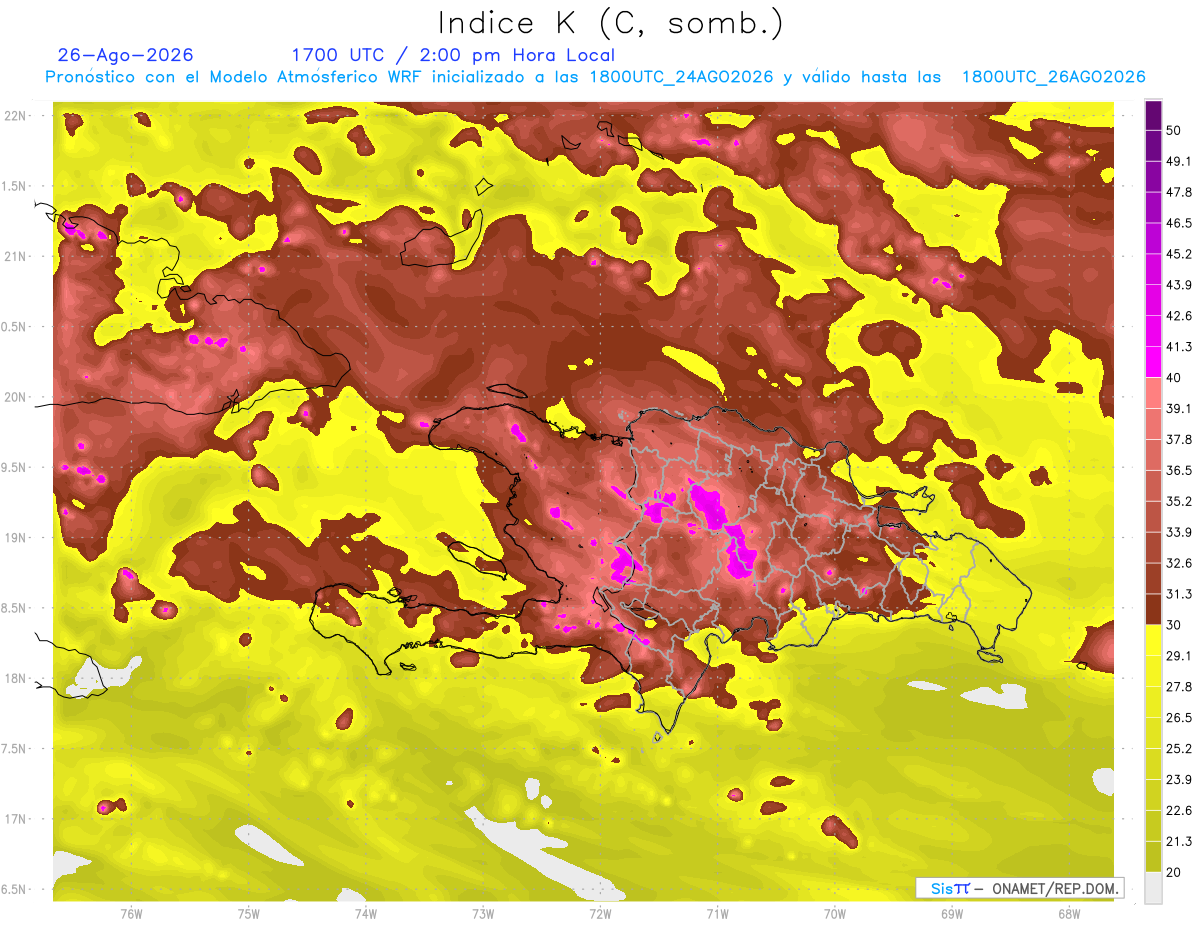Click the '73W' longitude label

[483, 913]
